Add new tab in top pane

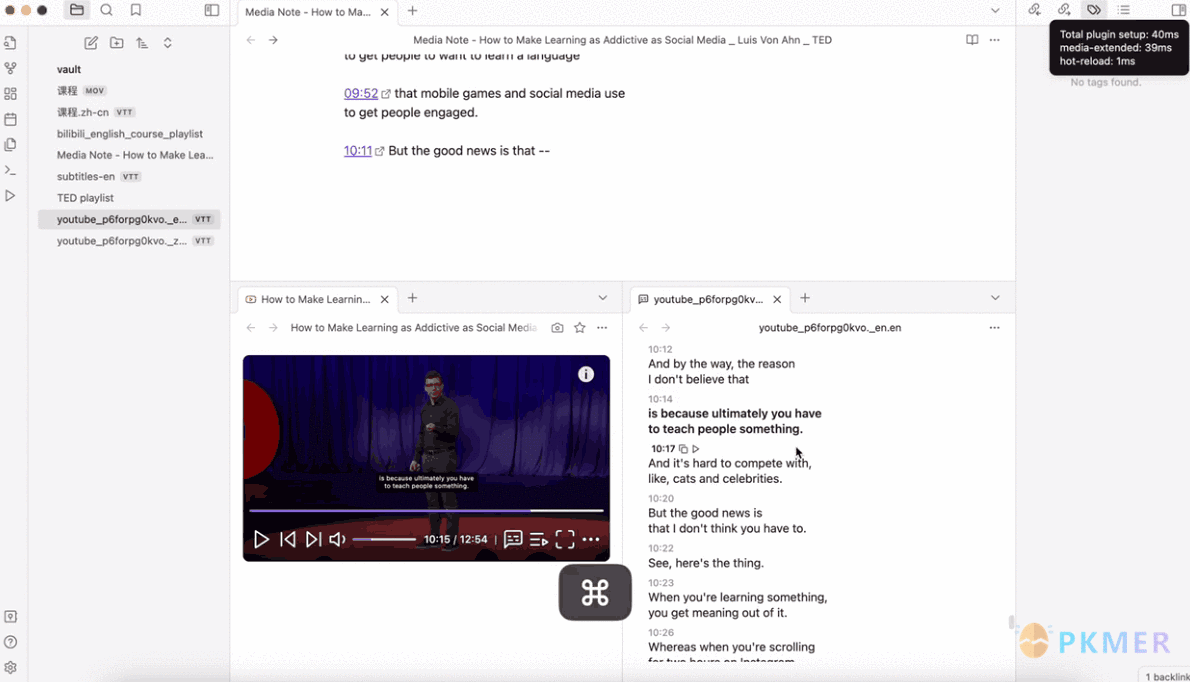(412, 11)
